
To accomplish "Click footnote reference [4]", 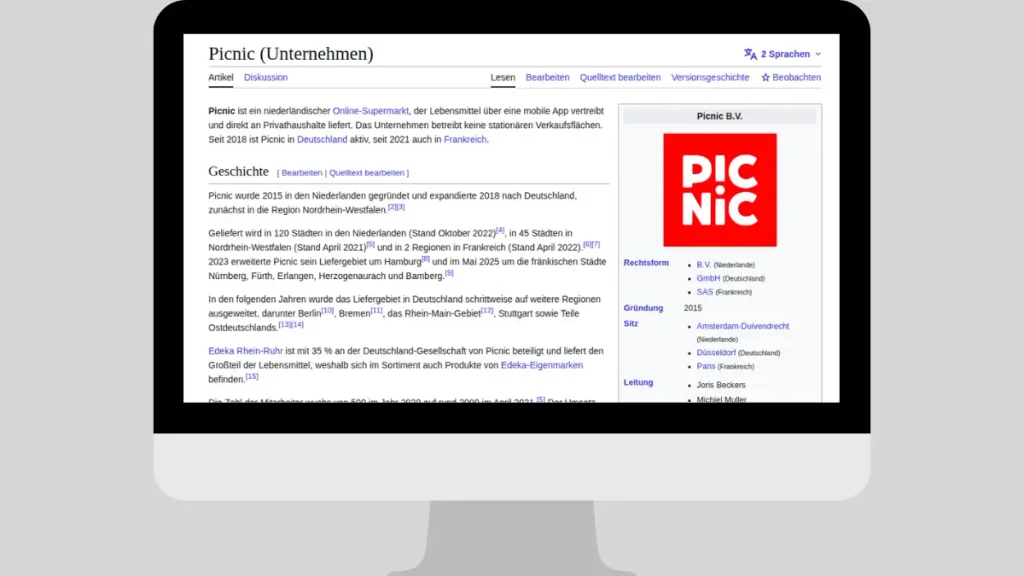I will click(x=500, y=230).
